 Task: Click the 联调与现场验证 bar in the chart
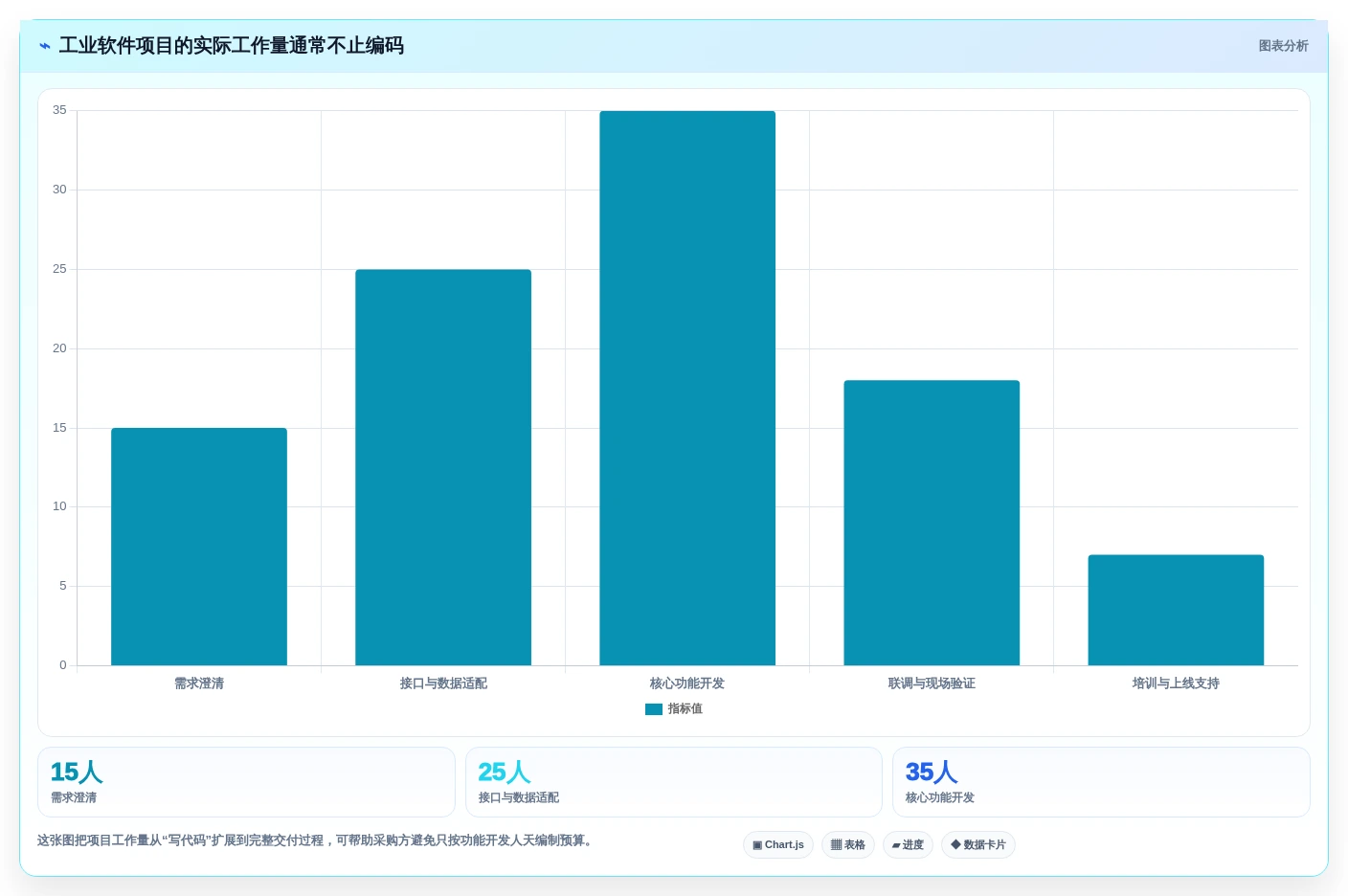point(932,523)
